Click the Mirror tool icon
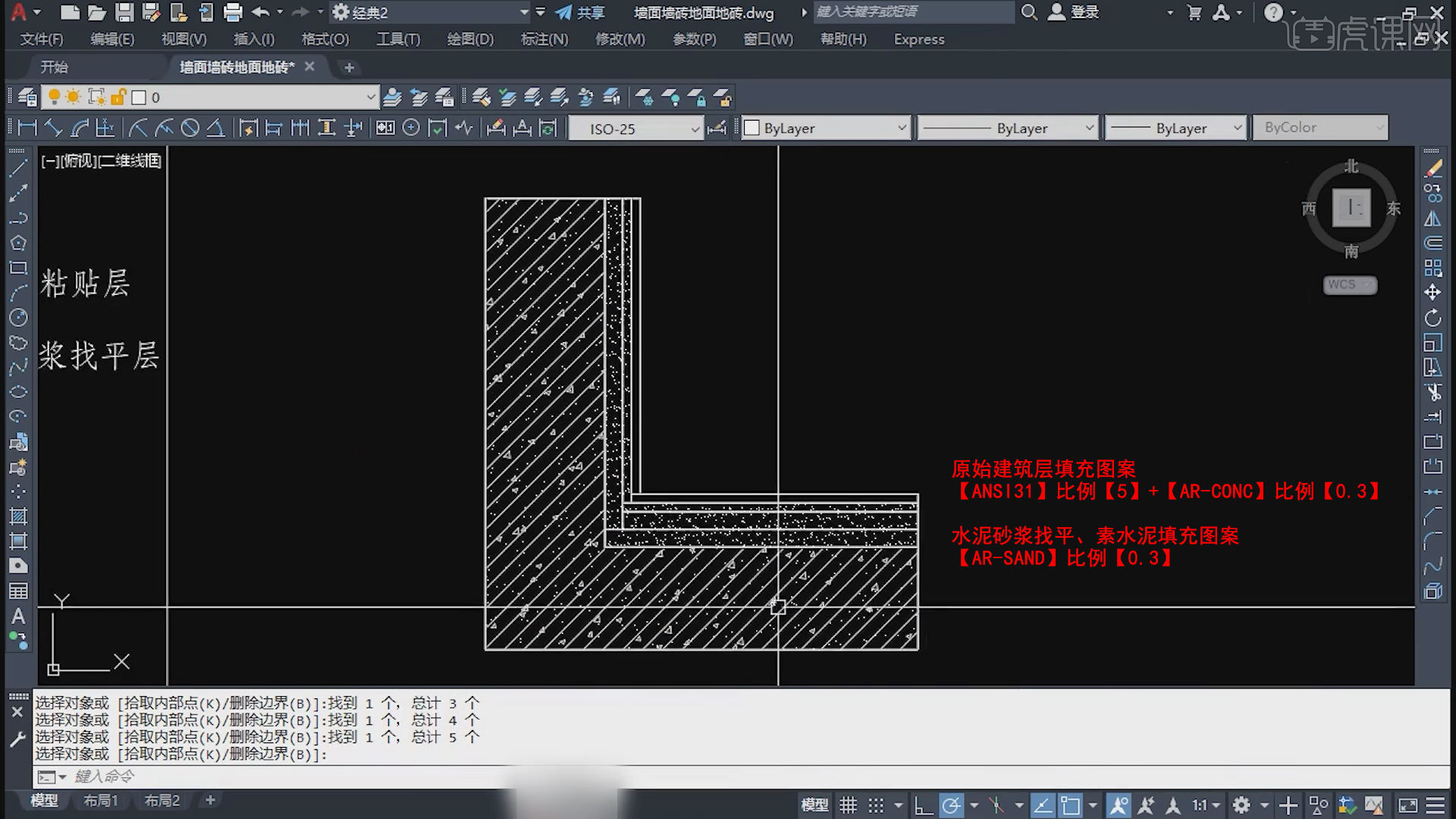1456x819 pixels. (1432, 218)
